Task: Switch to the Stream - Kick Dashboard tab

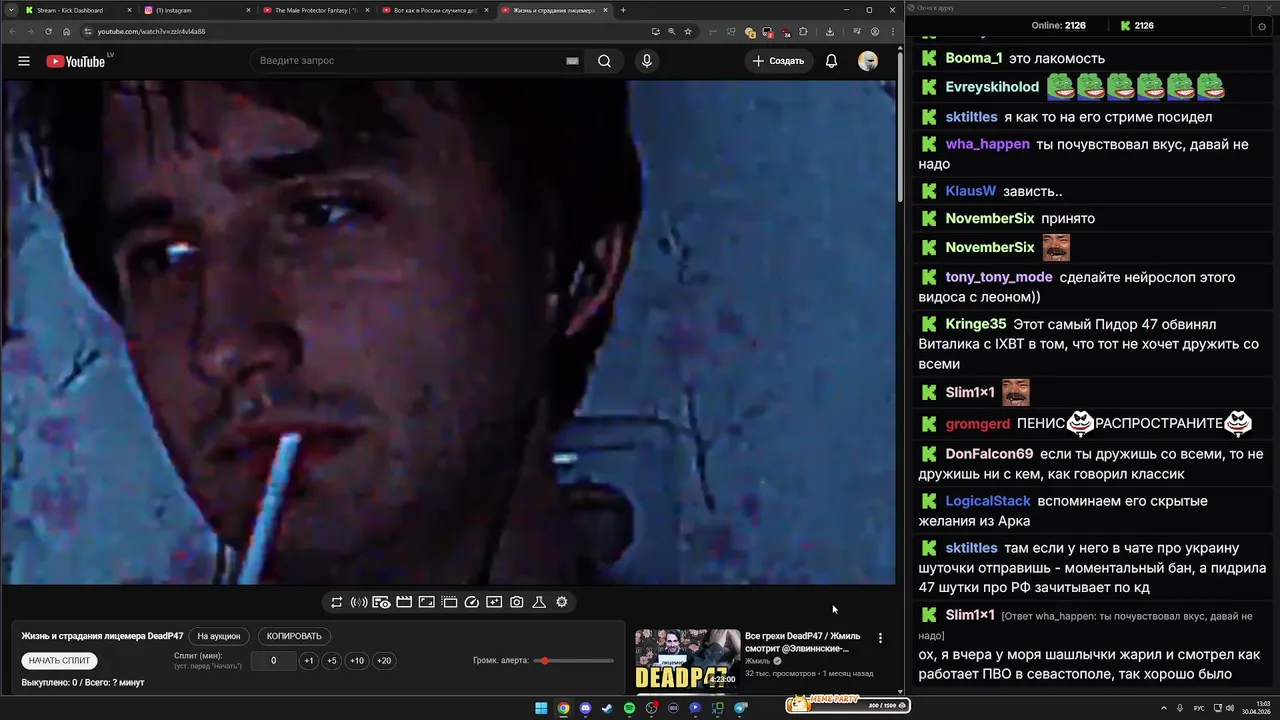Action: [78, 10]
